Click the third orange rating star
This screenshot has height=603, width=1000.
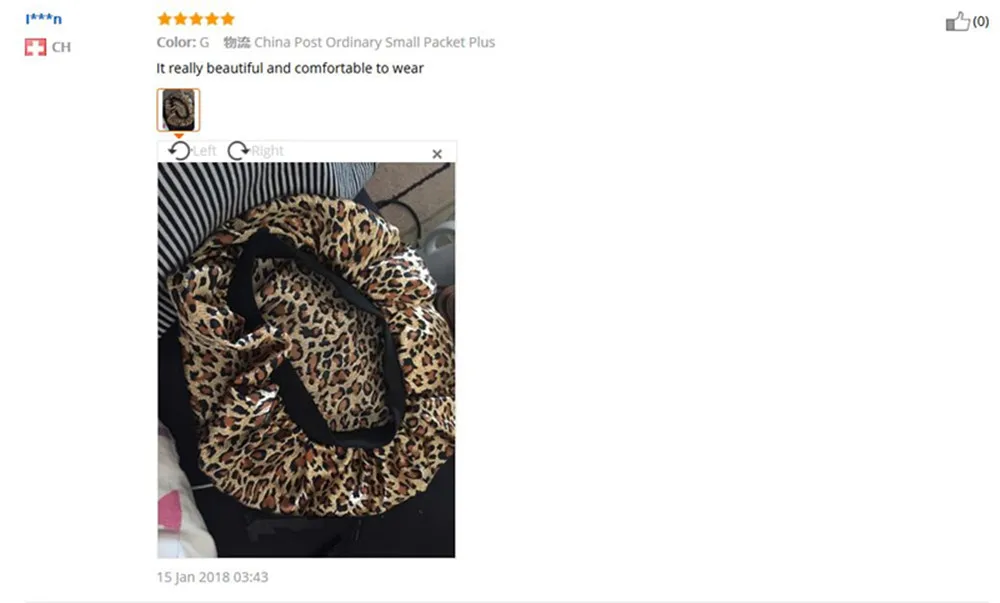(196, 19)
